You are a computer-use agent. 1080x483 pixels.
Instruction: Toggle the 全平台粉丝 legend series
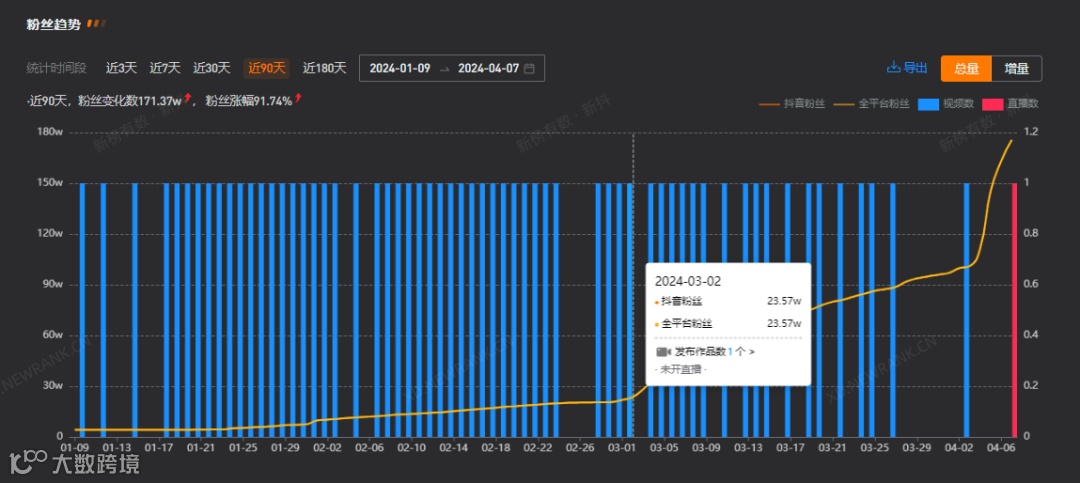coord(871,104)
